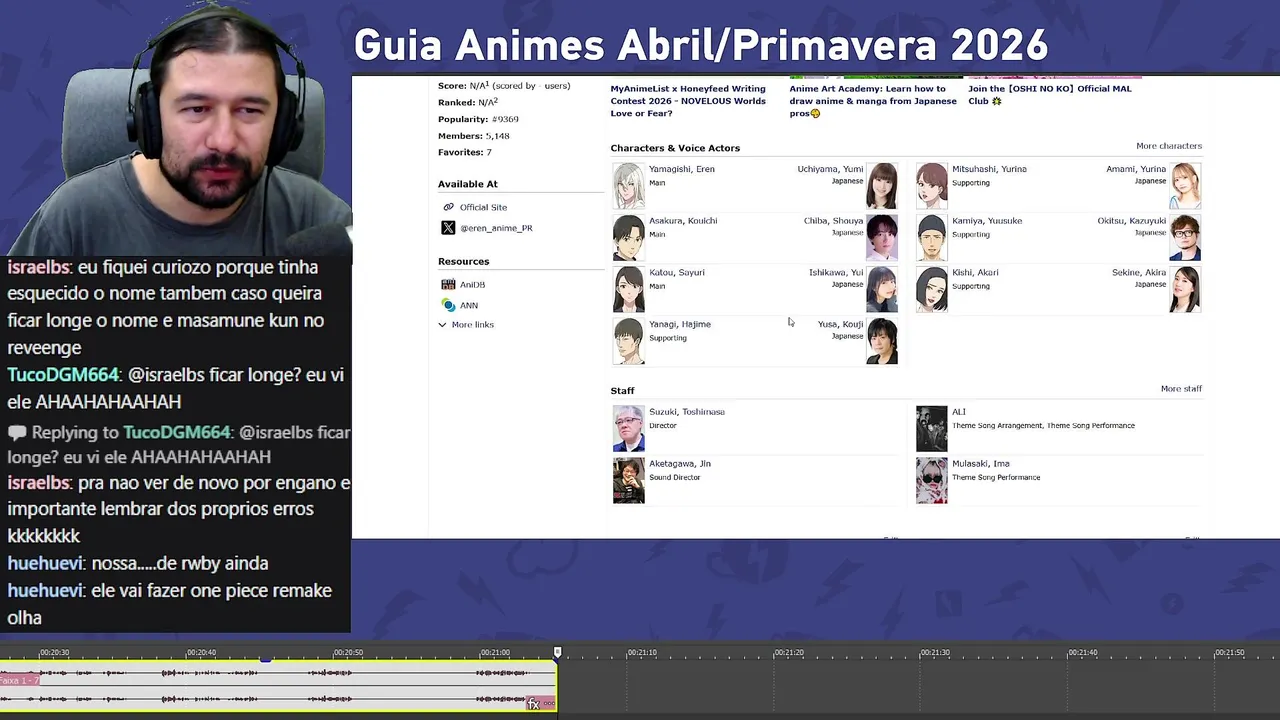The height and width of the screenshot is (720, 1280).
Task: Click Uchiyama, Yumi voice actor photo
Action: pyautogui.click(x=882, y=186)
